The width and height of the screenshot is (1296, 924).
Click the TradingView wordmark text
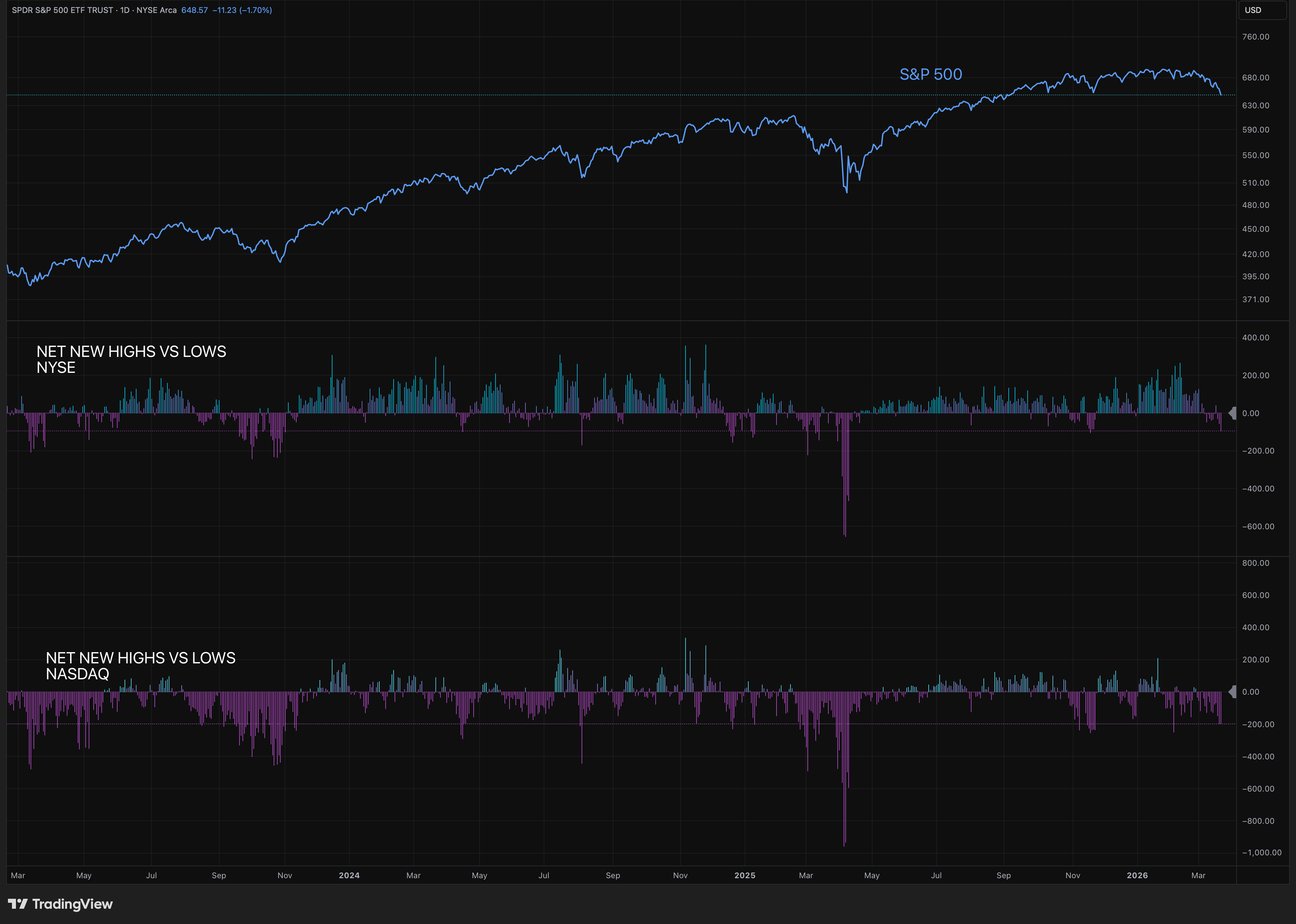(x=72, y=904)
